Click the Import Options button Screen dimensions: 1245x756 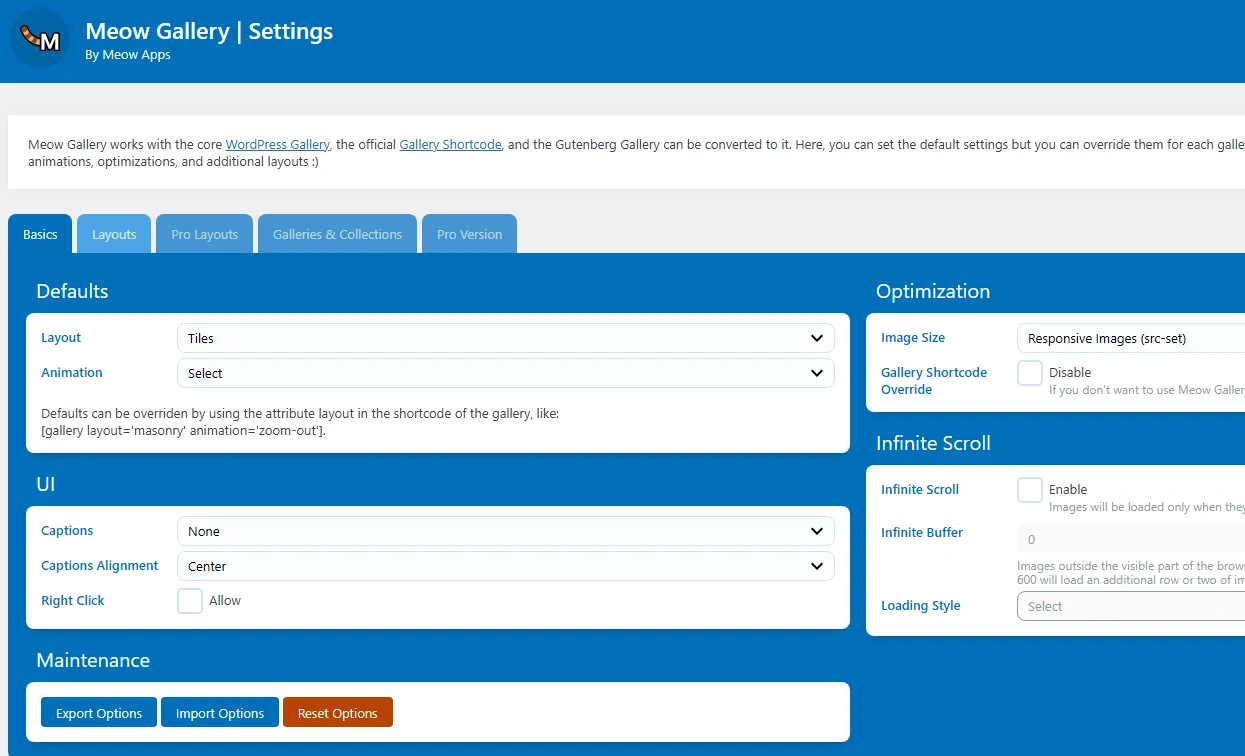pyautogui.click(x=220, y=713)
